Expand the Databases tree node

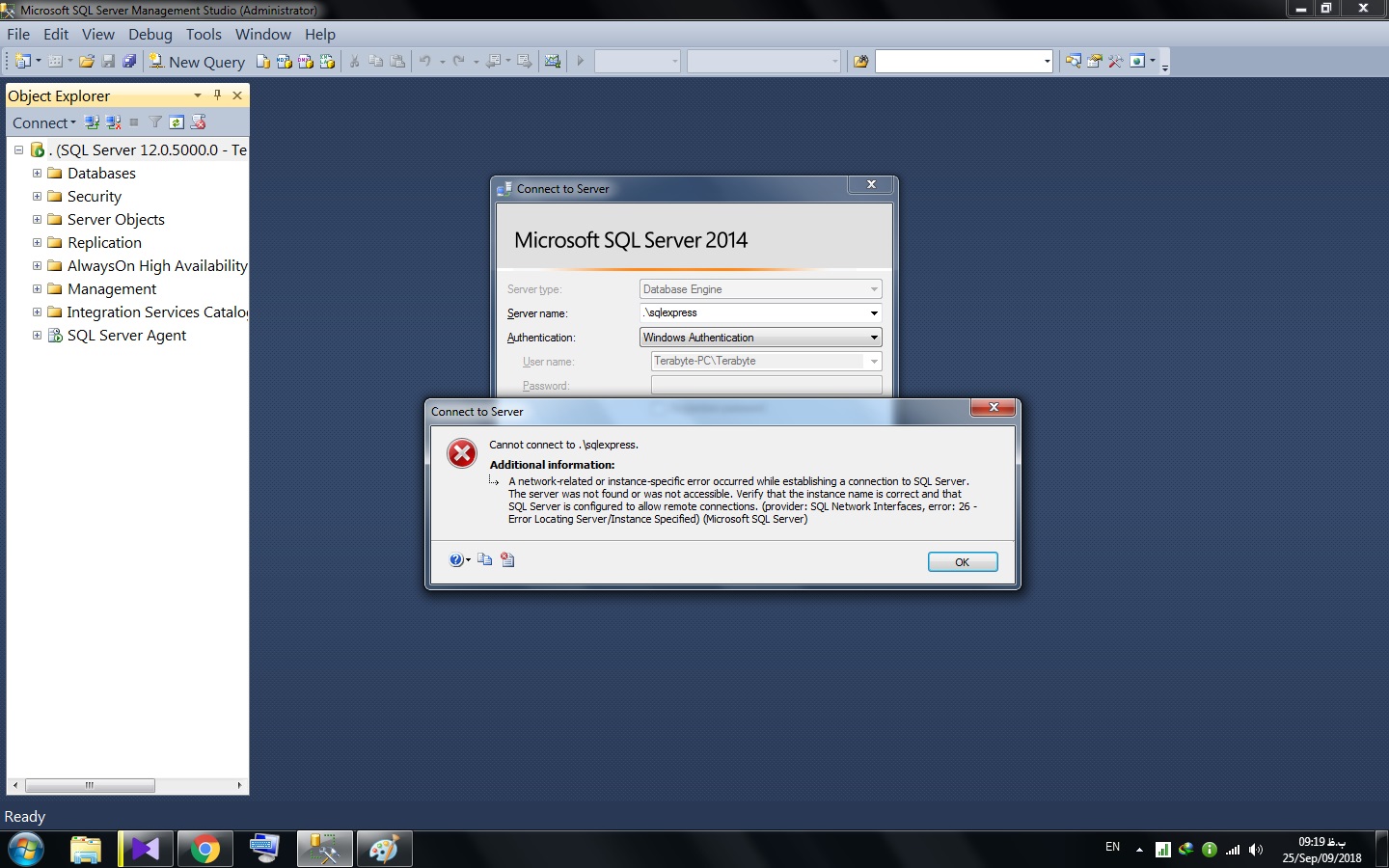tap(37, 174)
